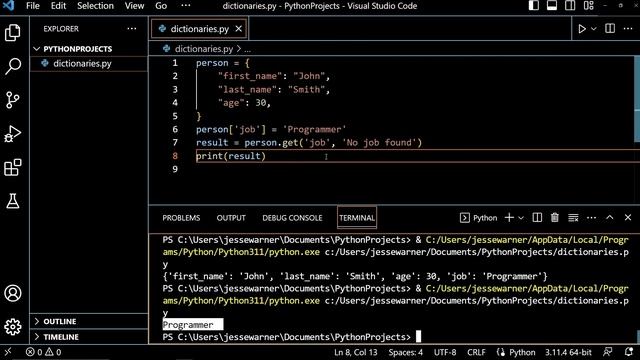Click the editor vertical scrollbar
This screenshot has height=360, width=640.
tap(637, 99)
